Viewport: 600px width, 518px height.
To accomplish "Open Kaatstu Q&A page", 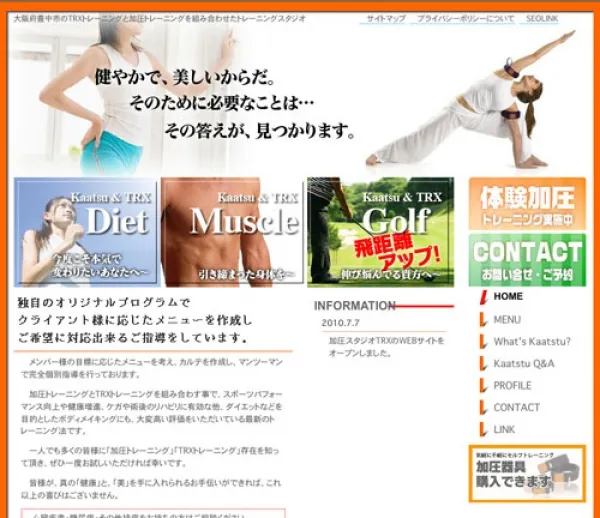I will [523, 363].
